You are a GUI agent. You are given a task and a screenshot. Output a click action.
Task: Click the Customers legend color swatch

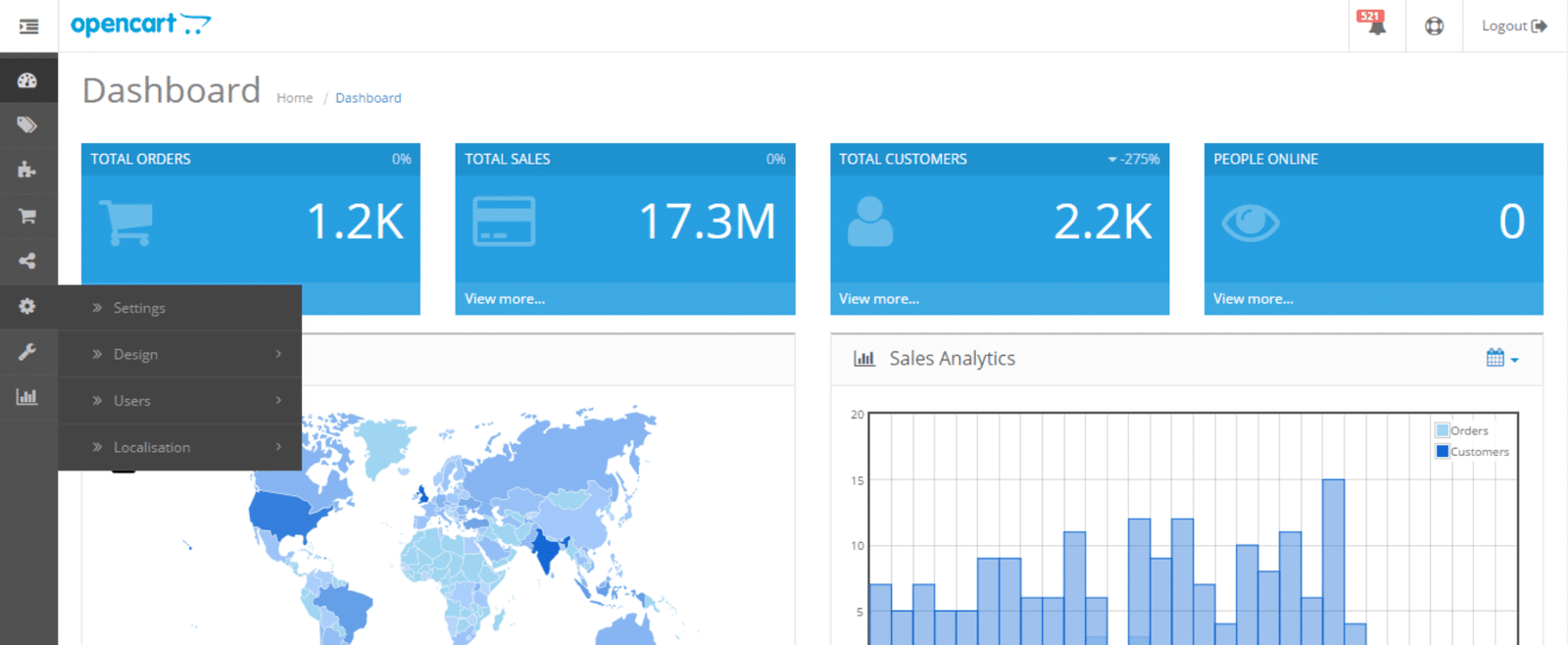click(1443, 452)
